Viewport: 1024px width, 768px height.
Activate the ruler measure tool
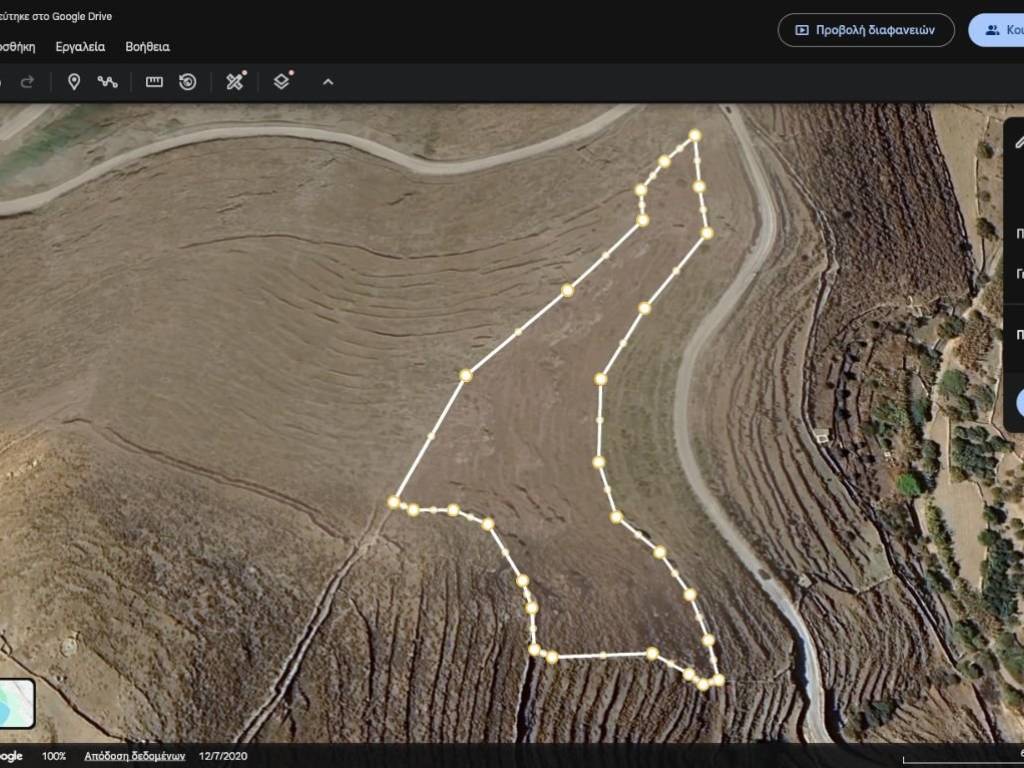click(154, 82)
